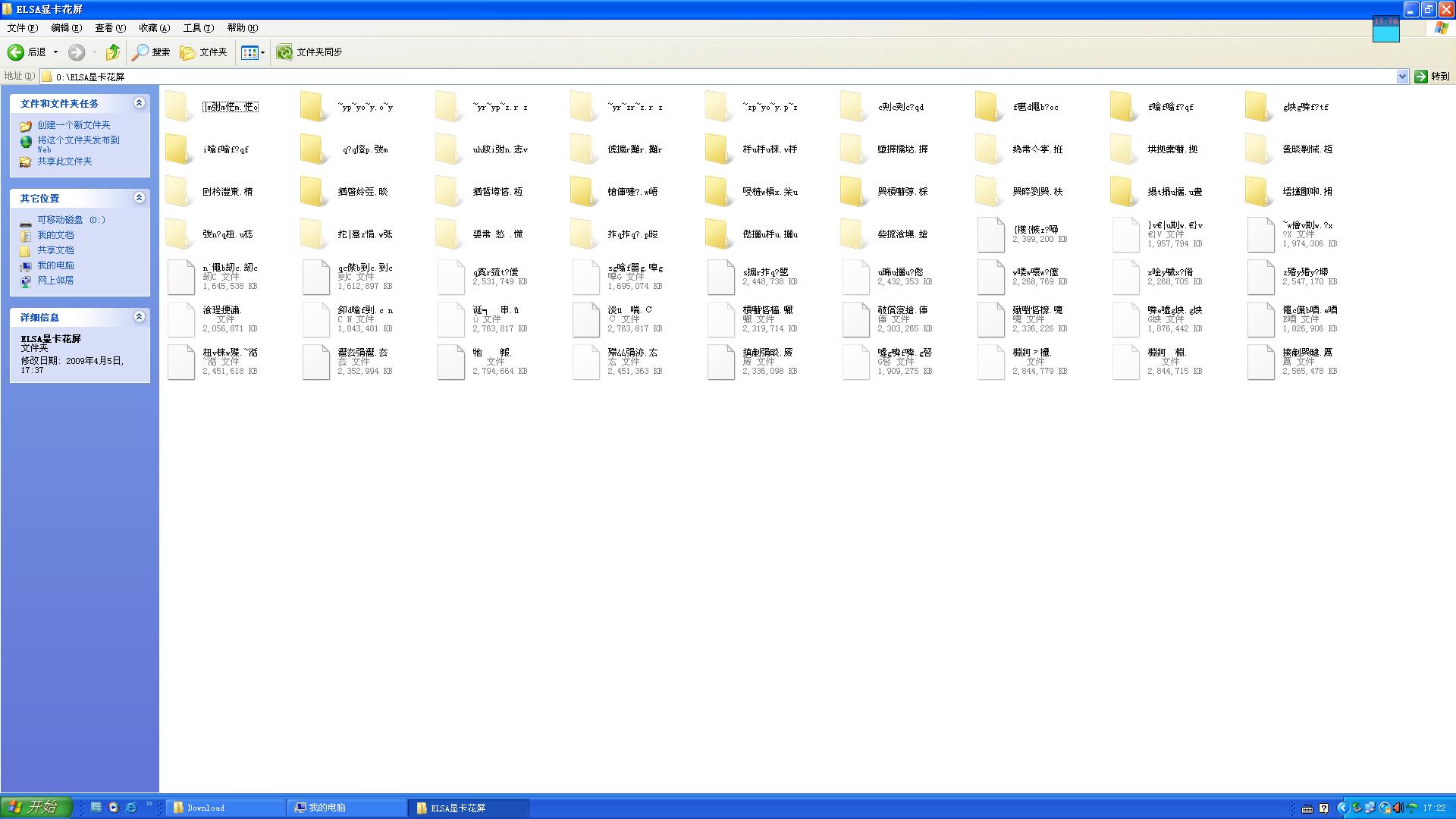Image resolution: width=1456 pixels, height=819 pixels.
Task: Click the Windows Start button
Action: click(x=36, y=808)
